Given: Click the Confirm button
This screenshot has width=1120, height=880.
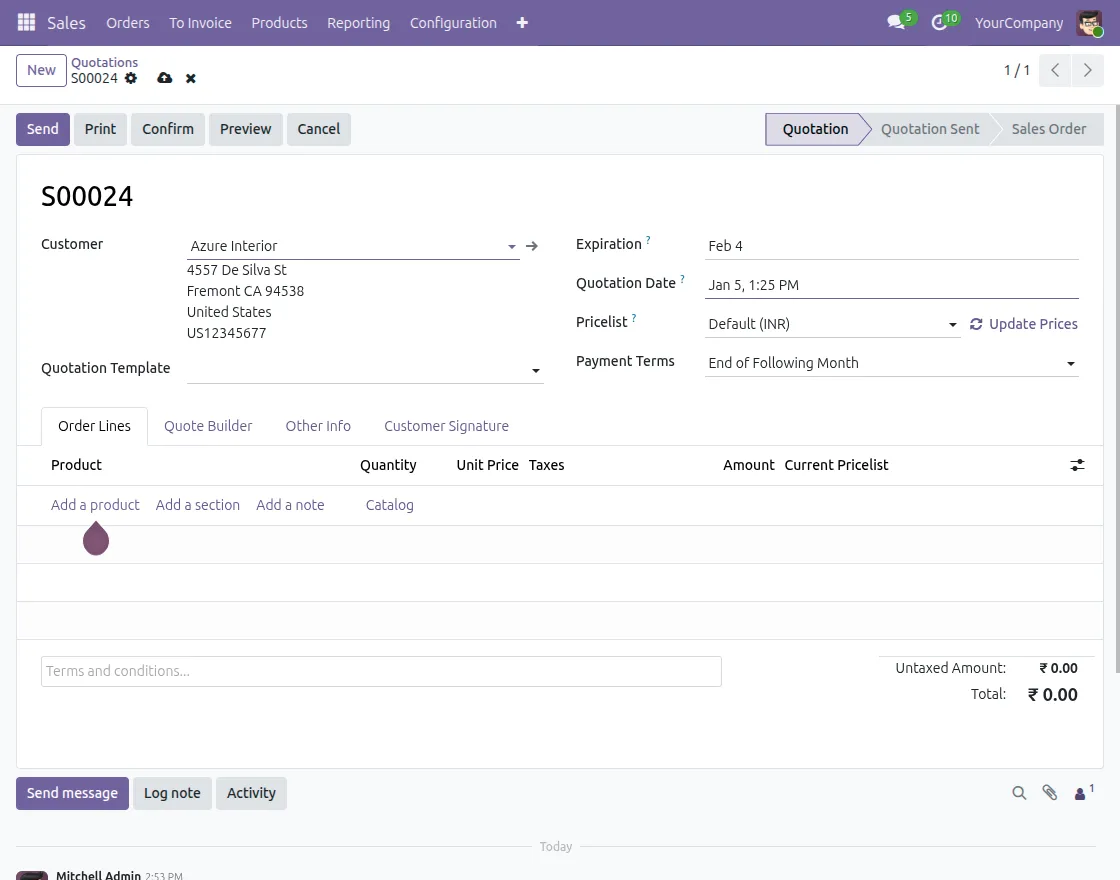Looking at the screenshot, I should click(168, 129).
